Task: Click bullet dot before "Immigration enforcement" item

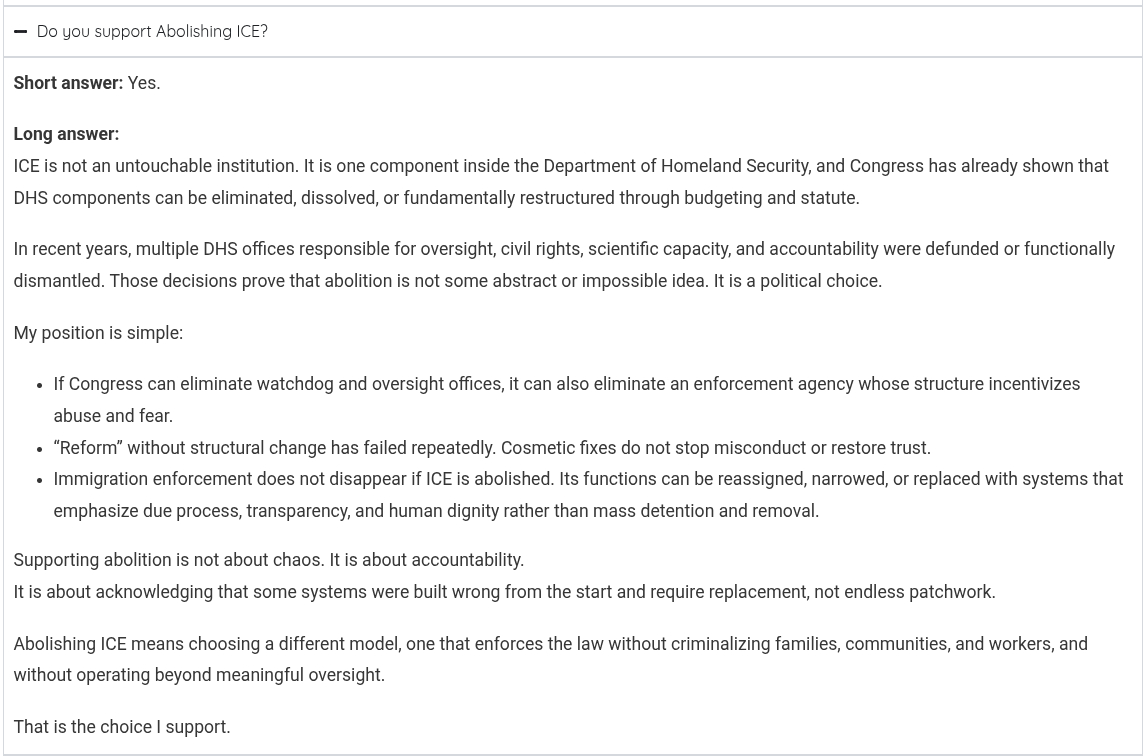Action: click(41, 480)
